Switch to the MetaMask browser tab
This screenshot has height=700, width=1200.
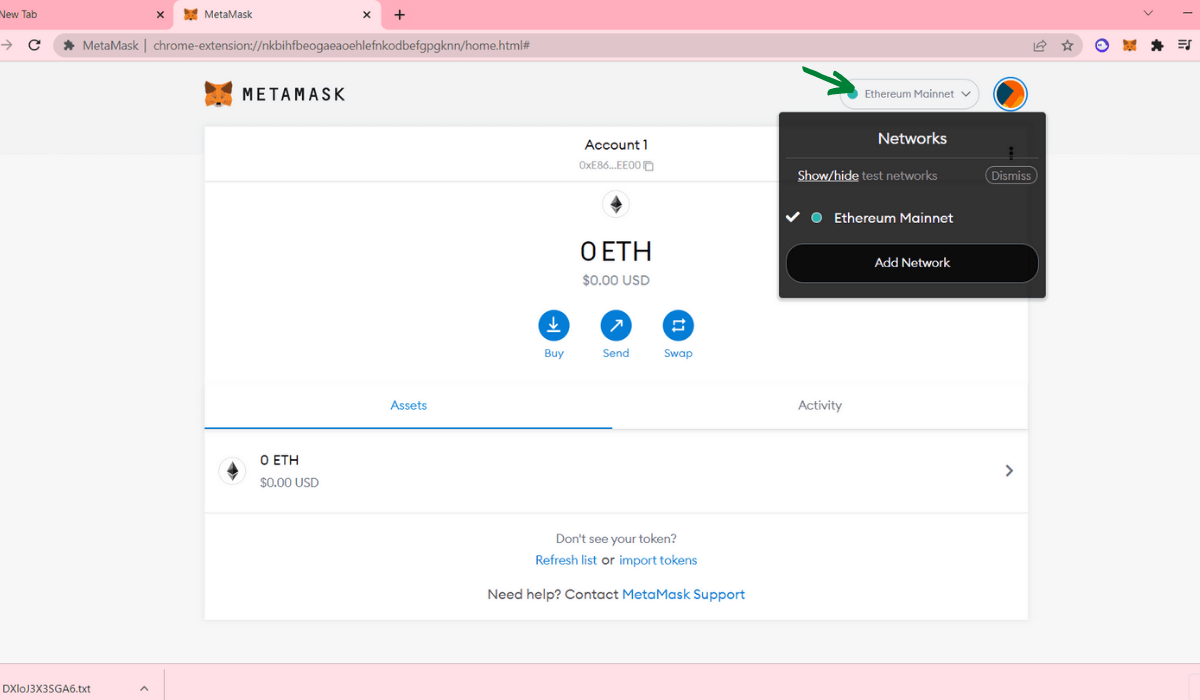point(277,15)
